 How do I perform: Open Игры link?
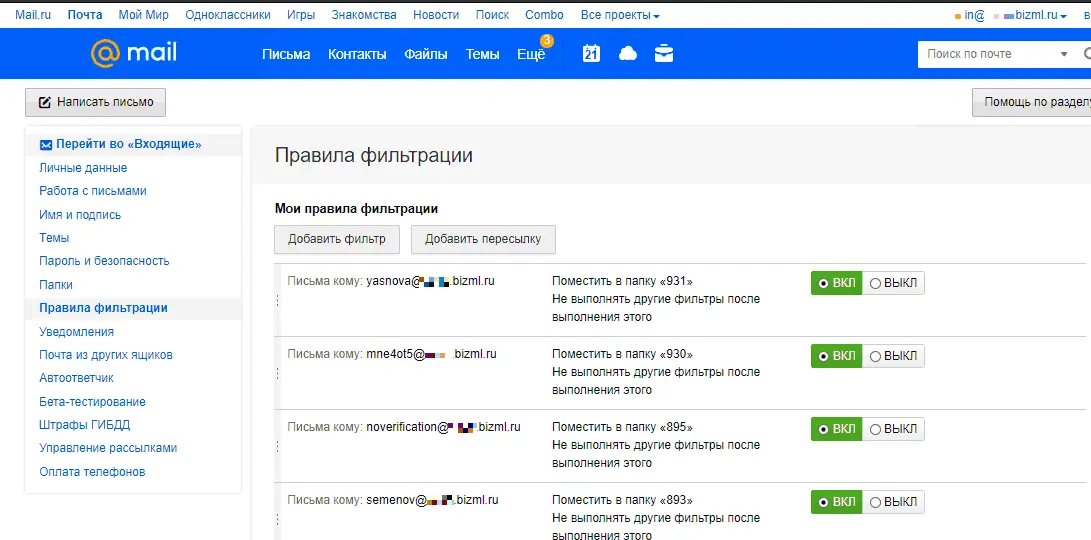click(301, 15)
